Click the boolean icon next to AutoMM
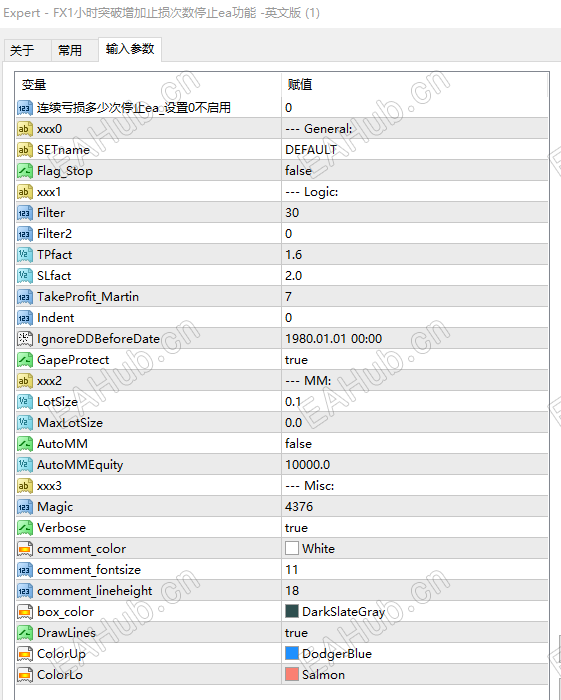This screenshot has height=700, width=561. [25, 444]
